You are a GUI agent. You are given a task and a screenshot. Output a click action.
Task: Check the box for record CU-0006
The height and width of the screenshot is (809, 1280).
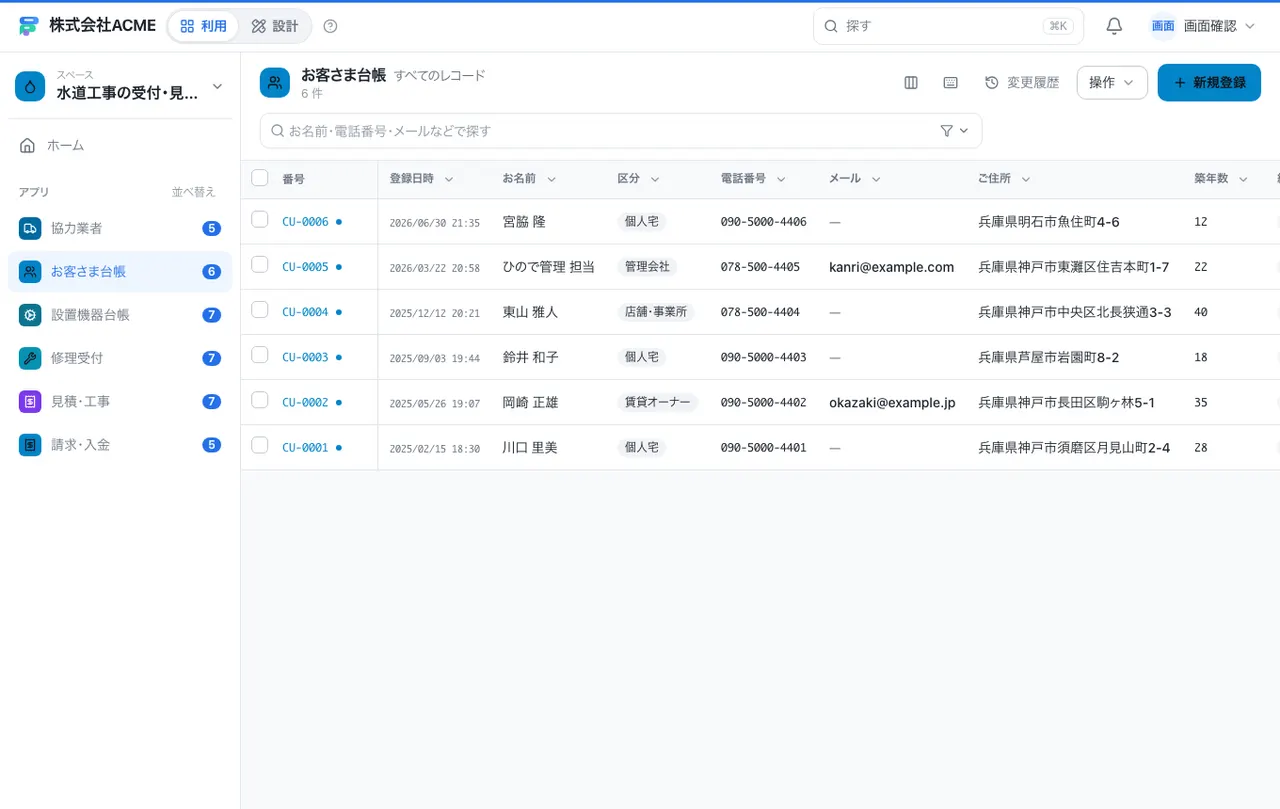[260, 220]
